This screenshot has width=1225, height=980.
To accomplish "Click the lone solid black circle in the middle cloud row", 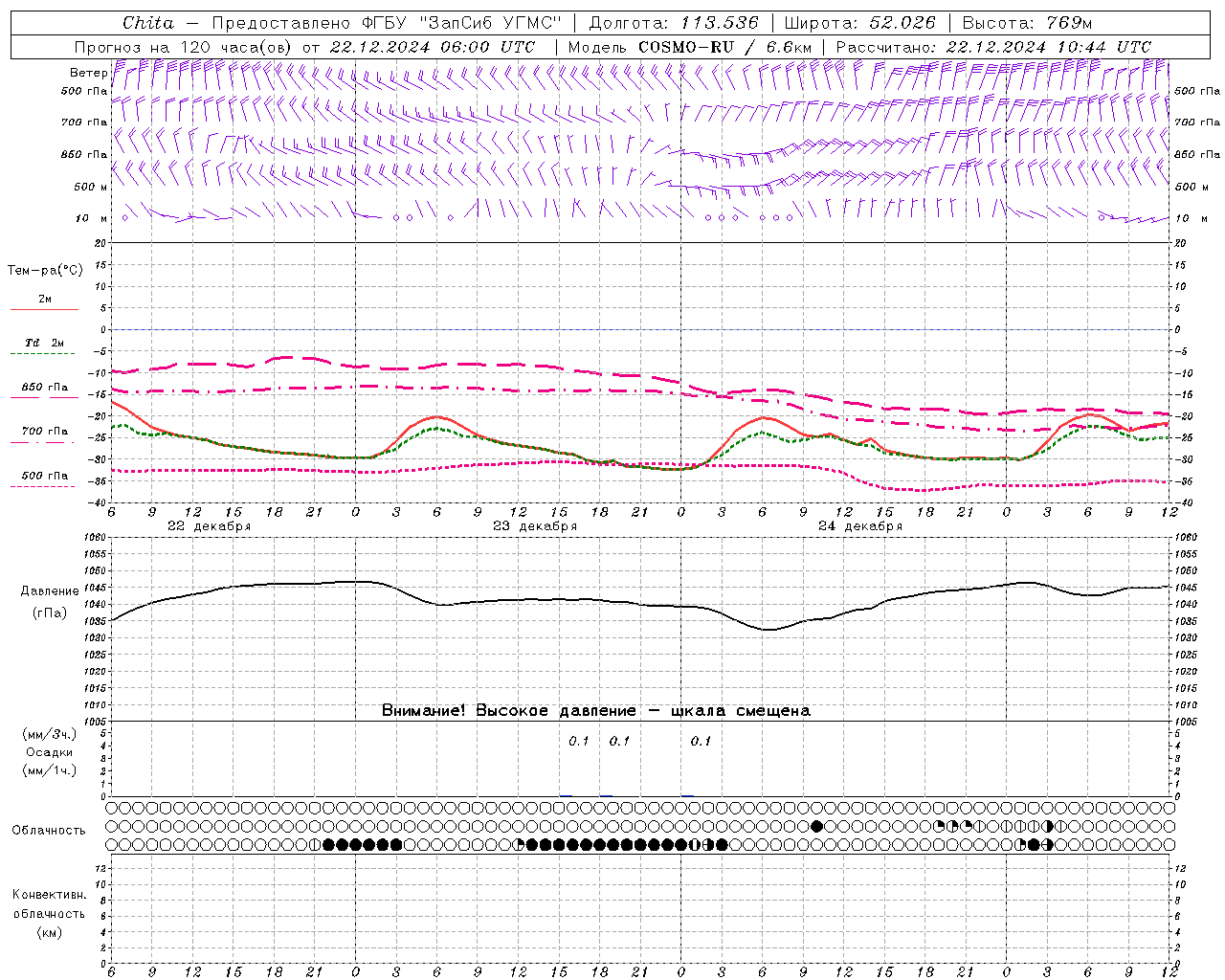I will click(816, 826).
